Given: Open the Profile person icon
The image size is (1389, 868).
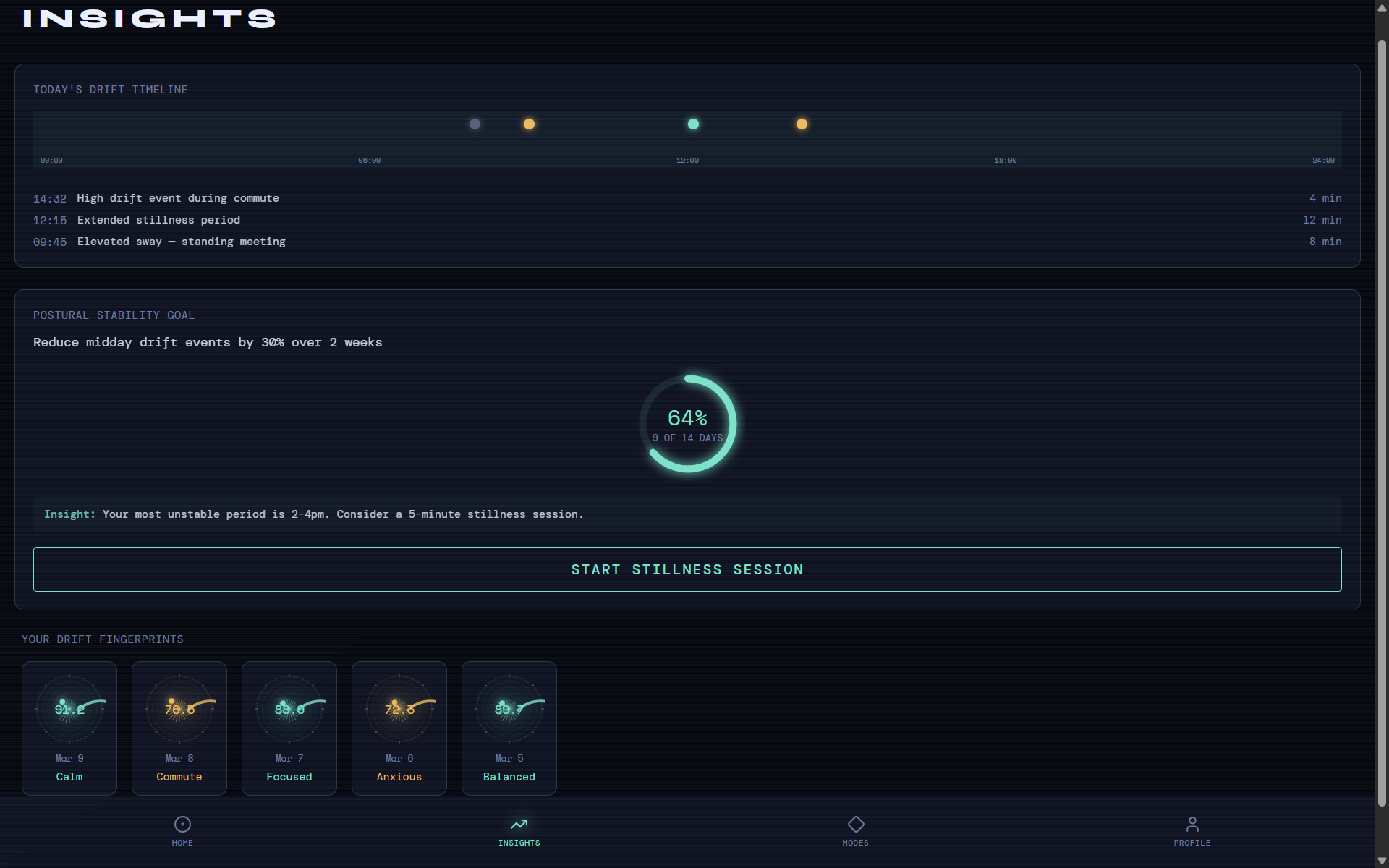Looking at the screenshot, I should (x=1192, y=825).
